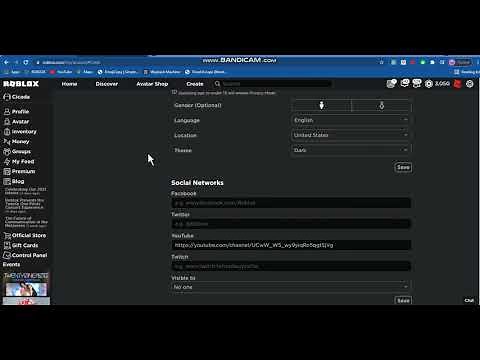Select the male gender option

click(x=321, y=106)
